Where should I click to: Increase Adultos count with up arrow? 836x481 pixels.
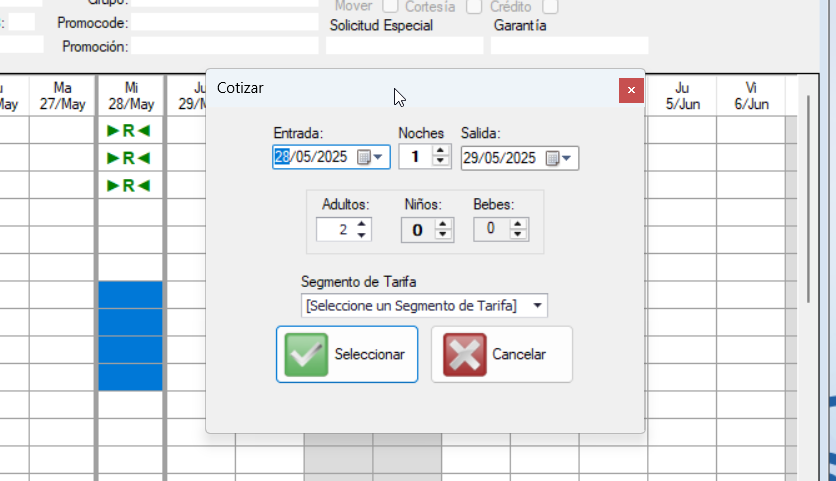tap(361, 224)
